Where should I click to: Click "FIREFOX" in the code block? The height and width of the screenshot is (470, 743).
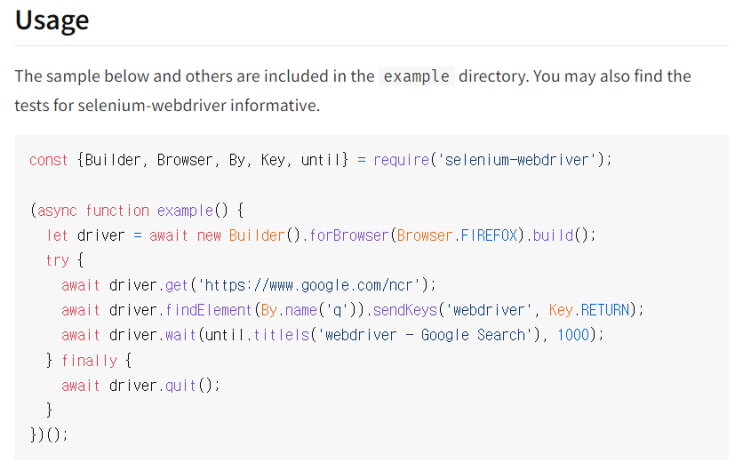click(x=489, y=235)
